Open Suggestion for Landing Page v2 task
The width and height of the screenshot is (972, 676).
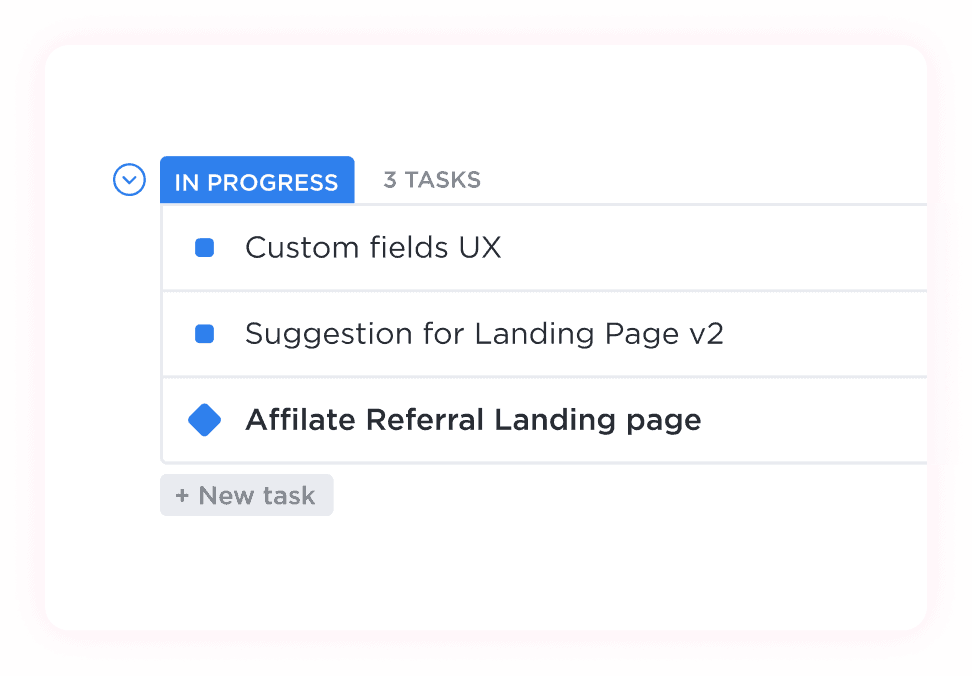click(x=484, y=334)
